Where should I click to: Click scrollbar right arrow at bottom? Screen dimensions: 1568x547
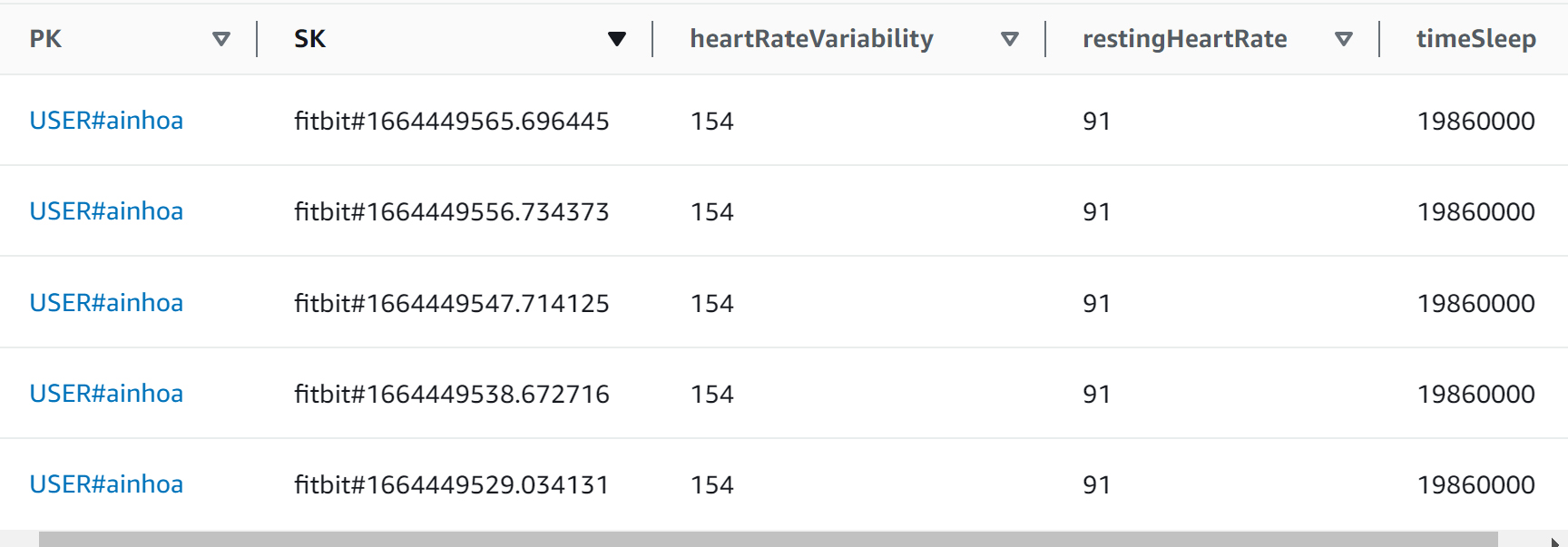(1554, 542)
